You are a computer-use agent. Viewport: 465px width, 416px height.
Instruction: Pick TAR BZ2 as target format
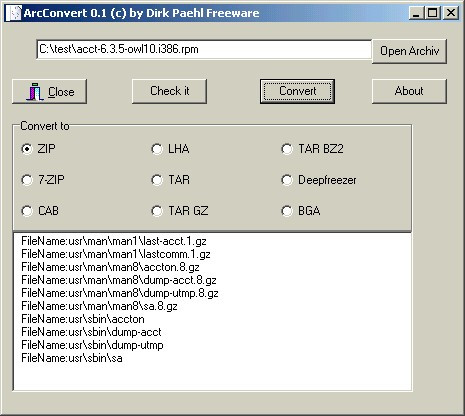[x=312, y=149]
